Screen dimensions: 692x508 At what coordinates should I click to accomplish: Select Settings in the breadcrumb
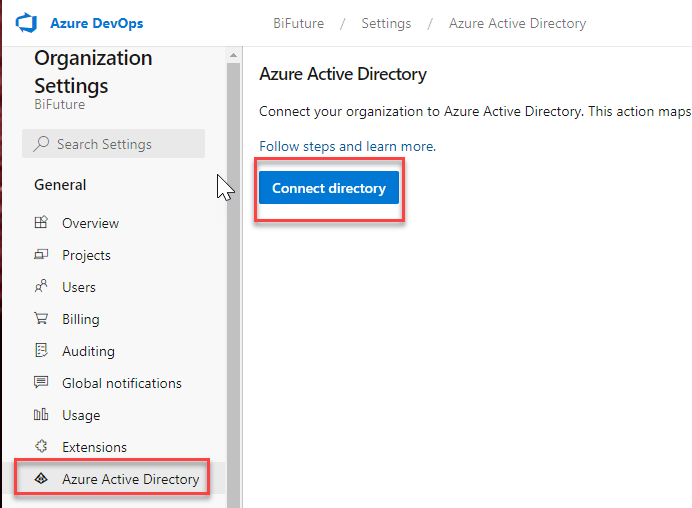[386, 23]
